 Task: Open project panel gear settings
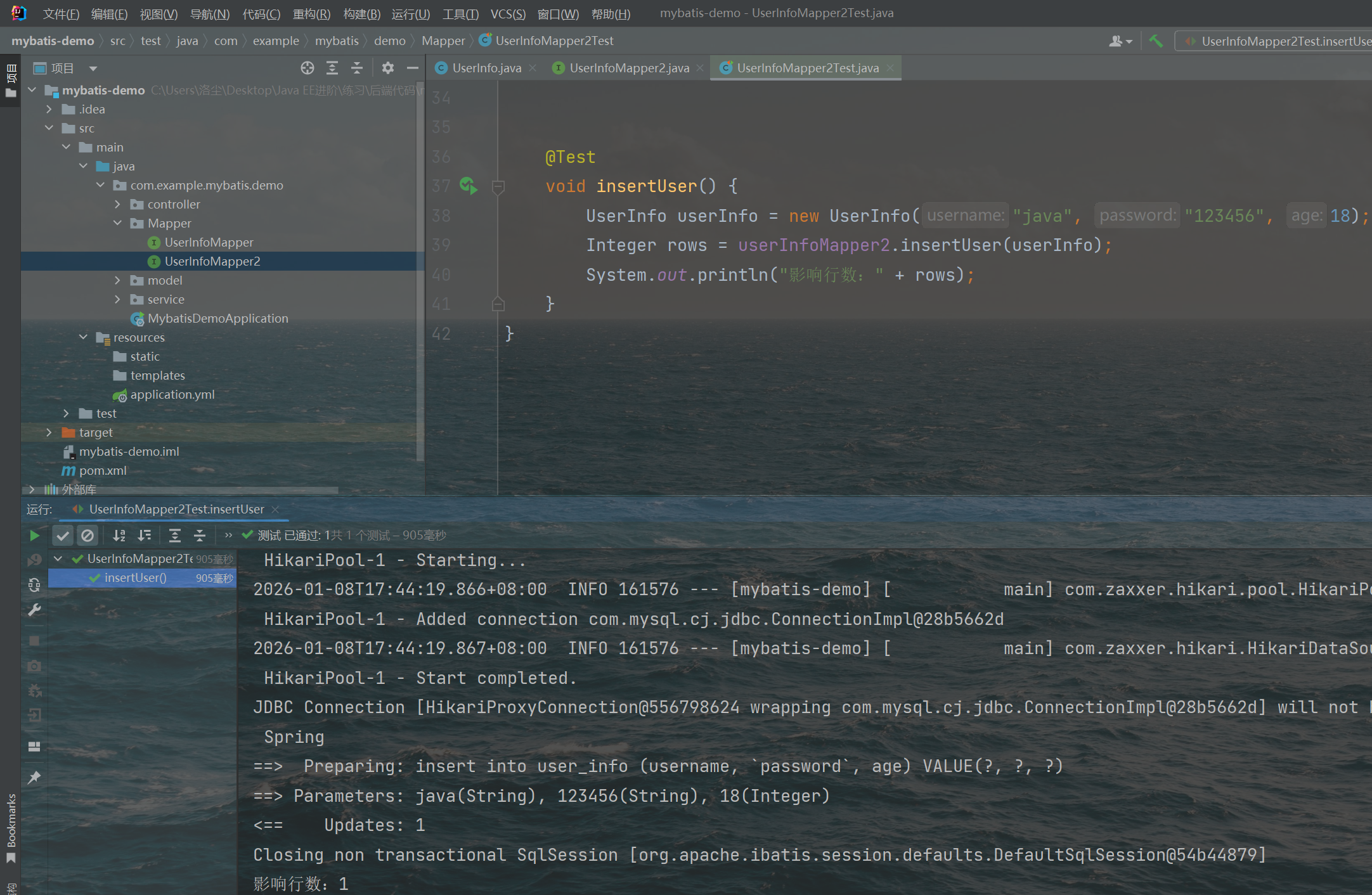(x=388, y=68)
